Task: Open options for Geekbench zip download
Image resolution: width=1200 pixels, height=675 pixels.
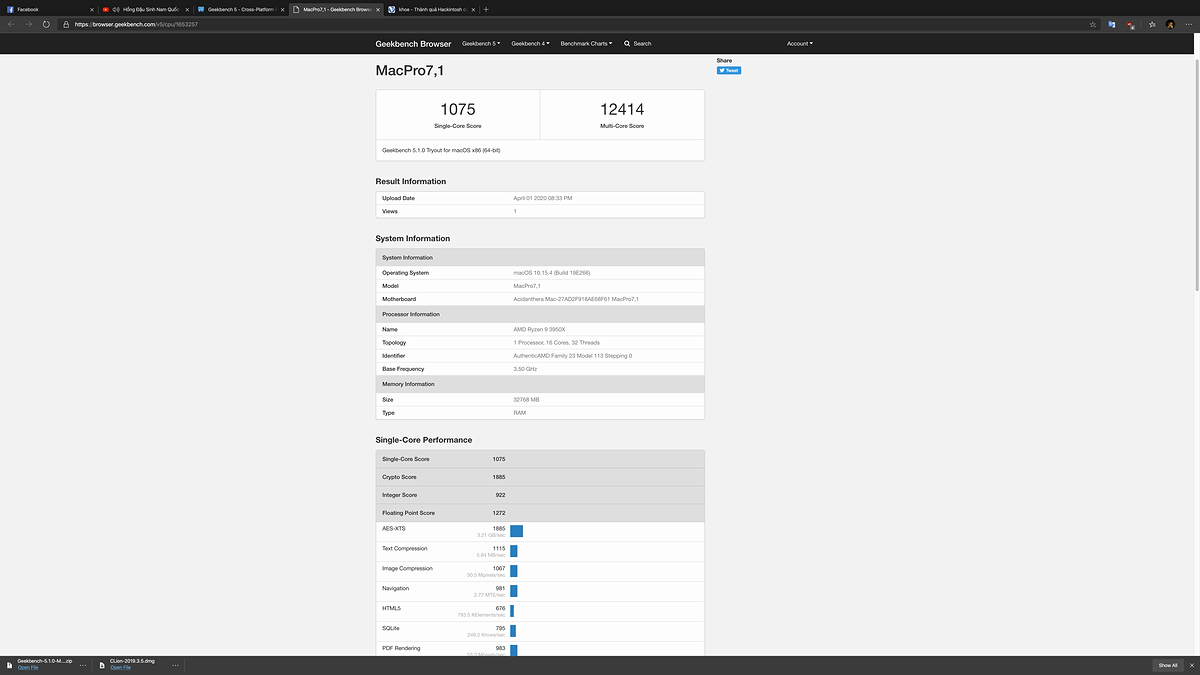Action: point(83,664)
